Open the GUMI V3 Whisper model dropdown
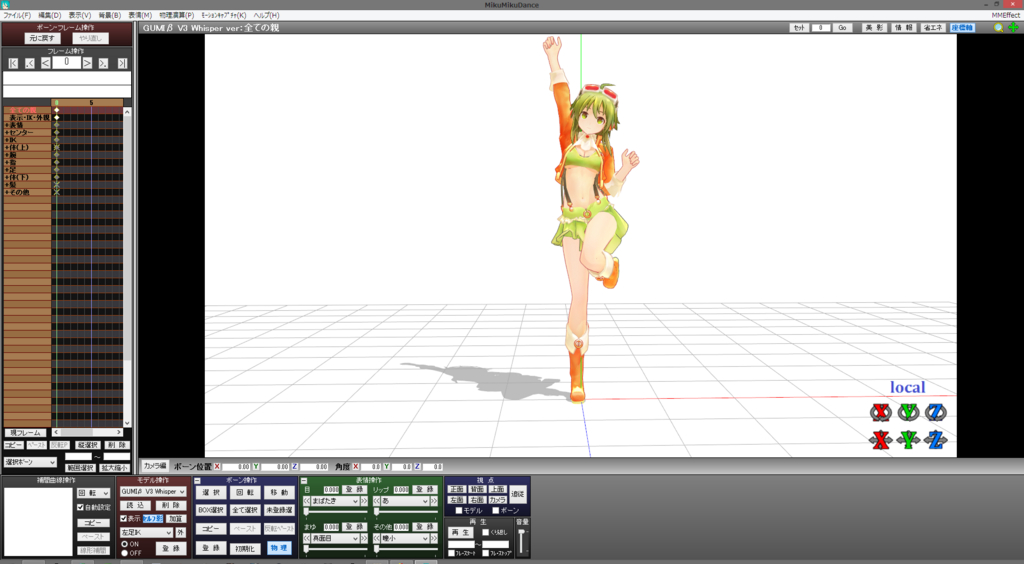Viewport: 1024px width, 564px height. (x=153, y=492)
